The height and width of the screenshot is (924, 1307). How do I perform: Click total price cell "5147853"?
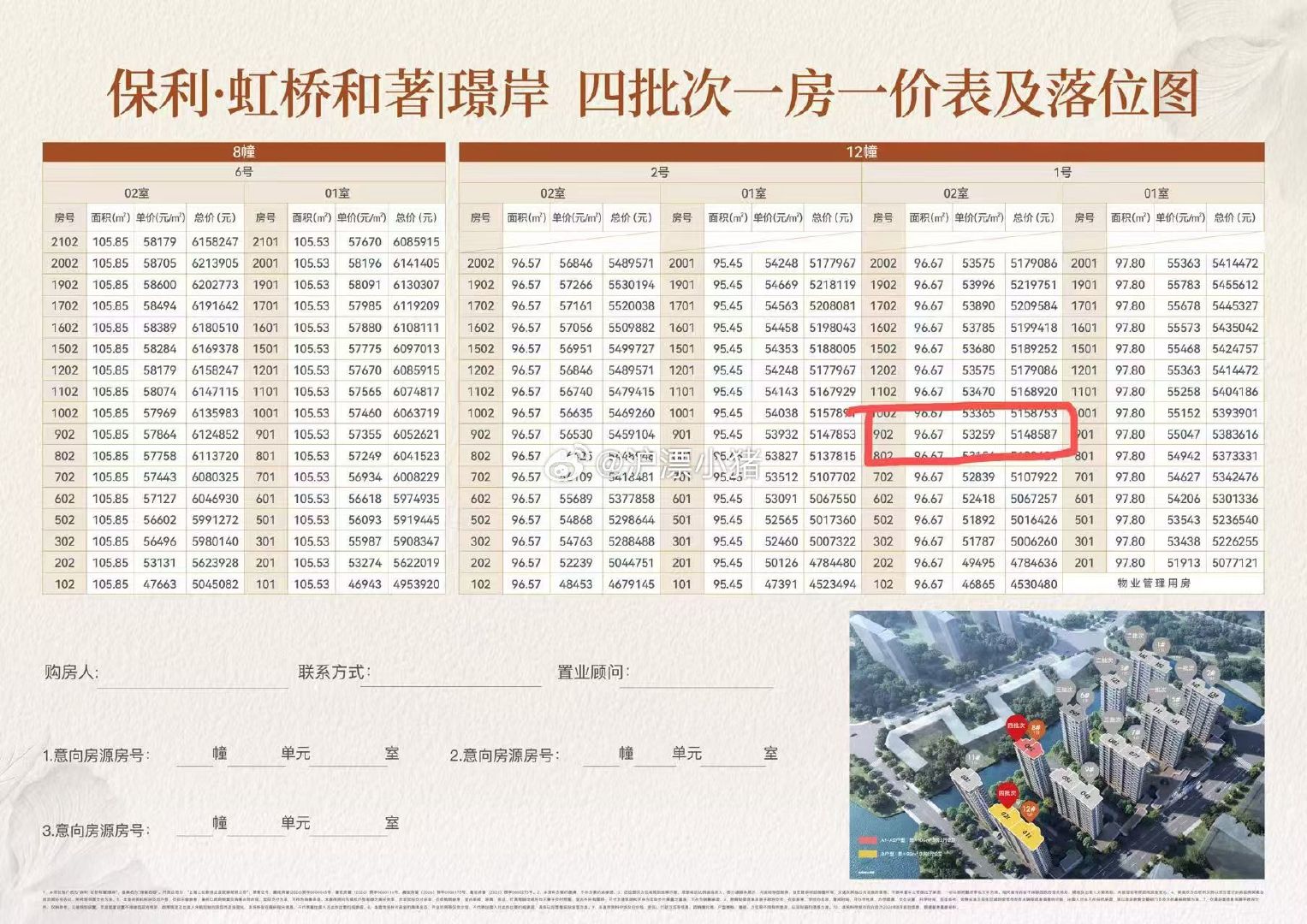[833, 435]
